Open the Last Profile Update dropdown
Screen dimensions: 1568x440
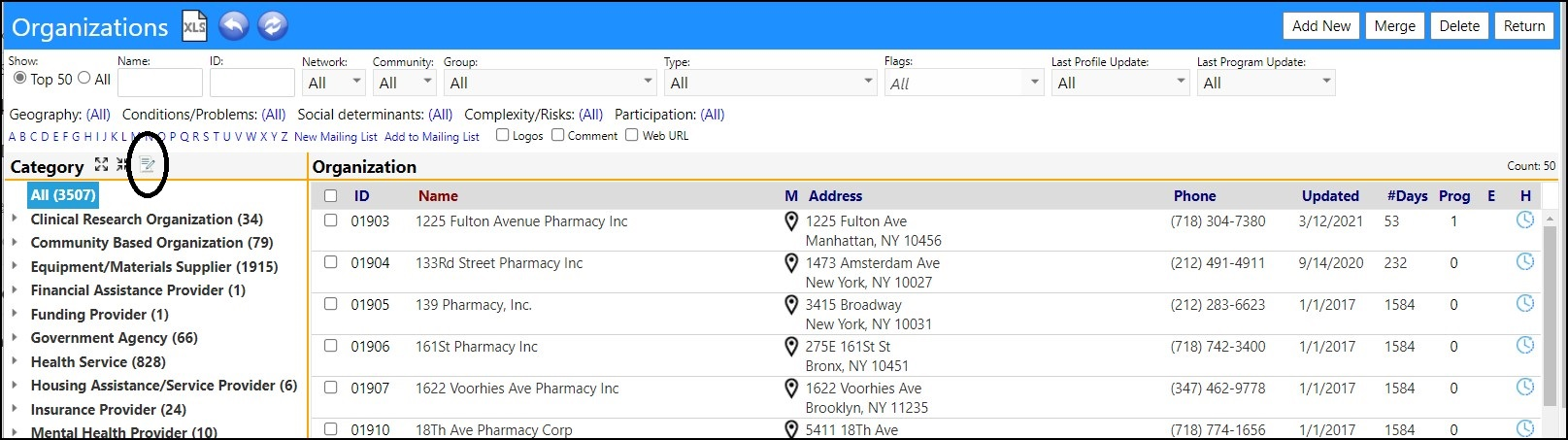[1120, 83]
